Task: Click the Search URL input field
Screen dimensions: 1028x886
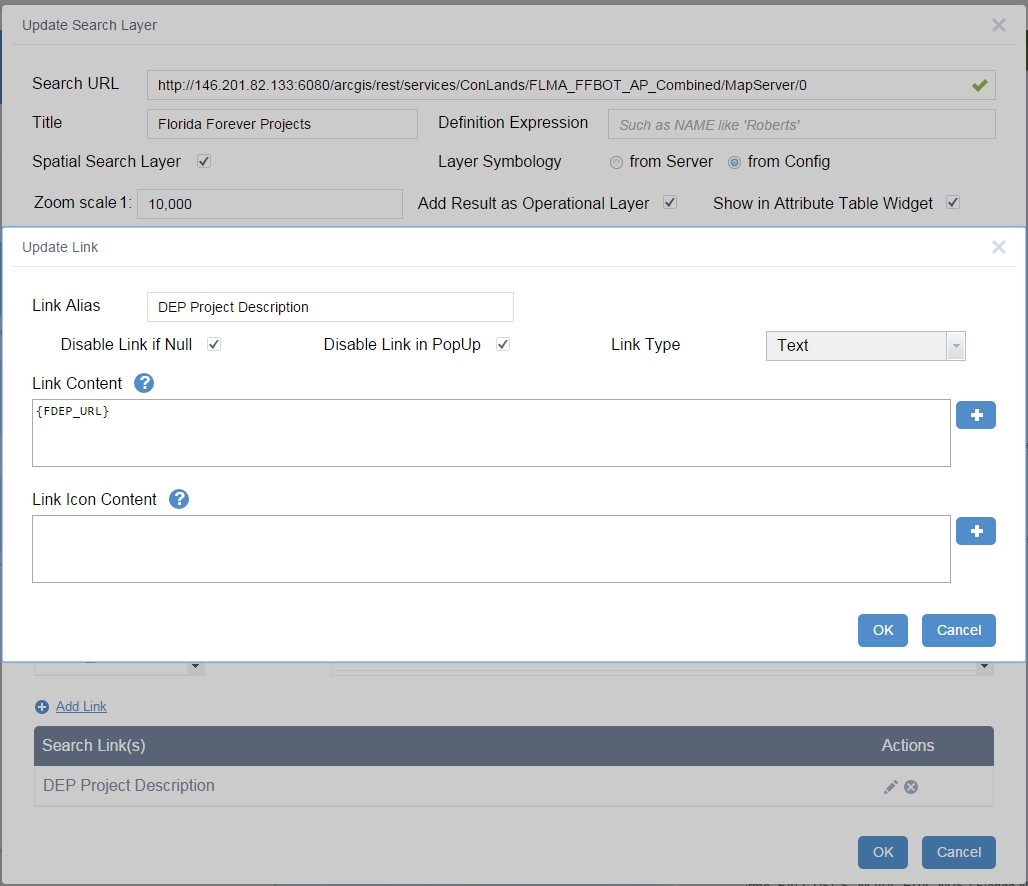Action: (x=571, y=85)
